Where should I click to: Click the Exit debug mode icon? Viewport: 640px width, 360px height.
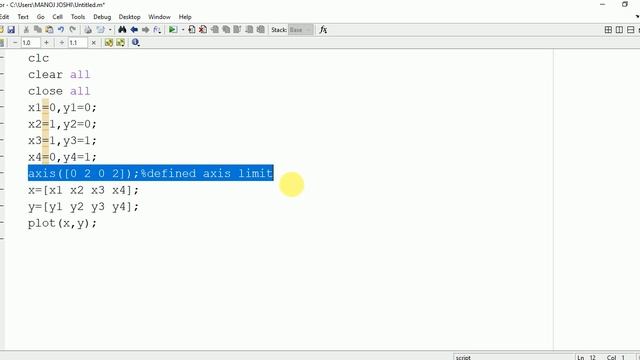pos(260,30)
